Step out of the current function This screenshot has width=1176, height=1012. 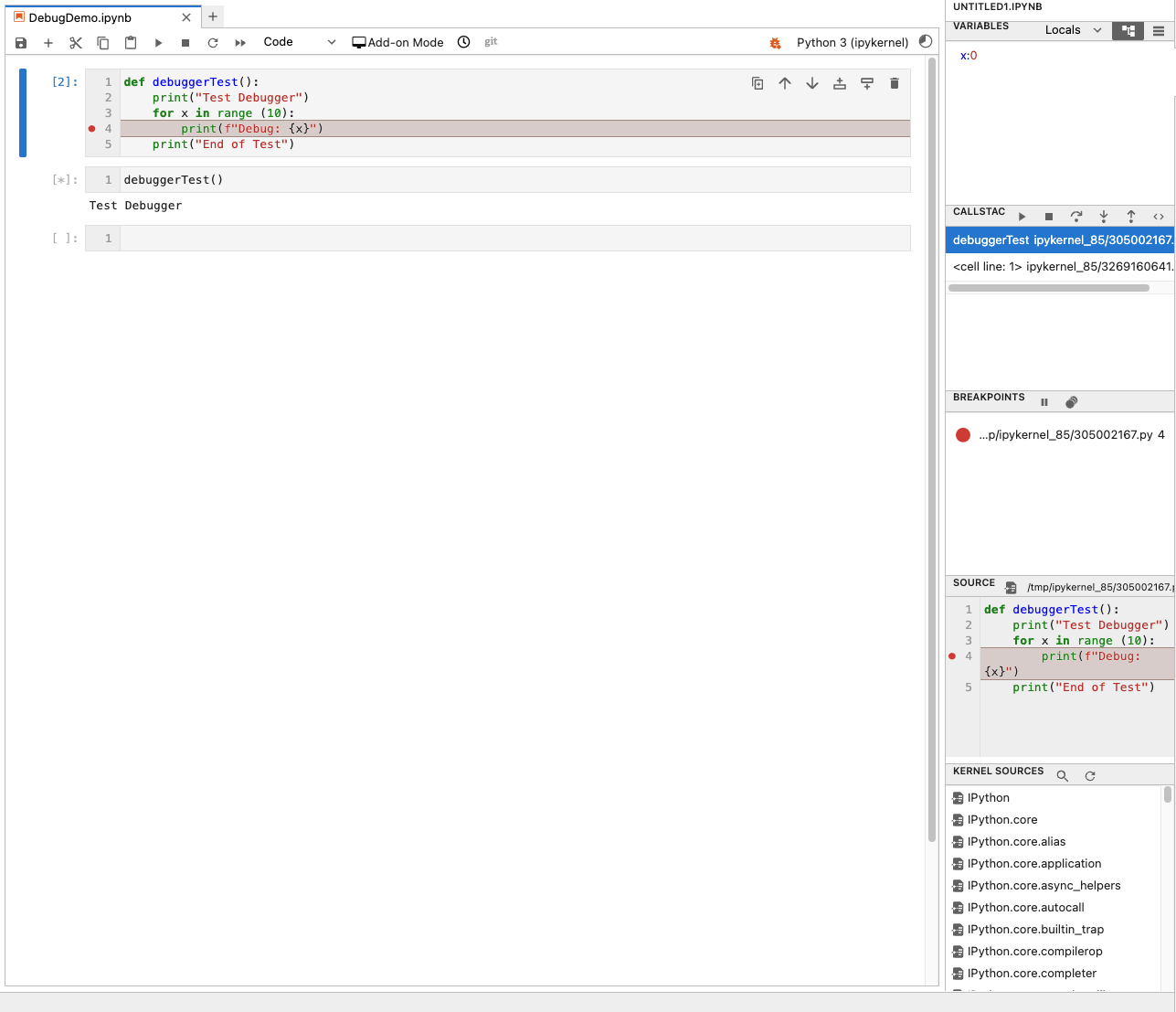(x=1130, y=217)
